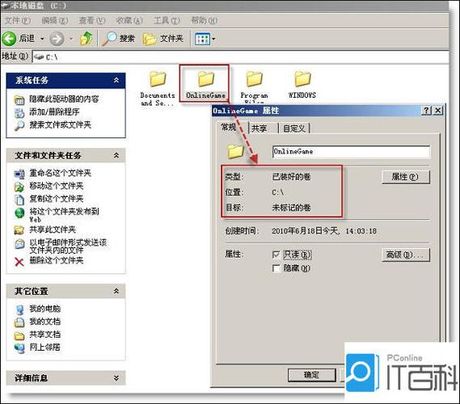Image resolution: width=460 pixels, height=404 pixels.
Task: Open 共享文档 from other places
Action: (45, 334)
